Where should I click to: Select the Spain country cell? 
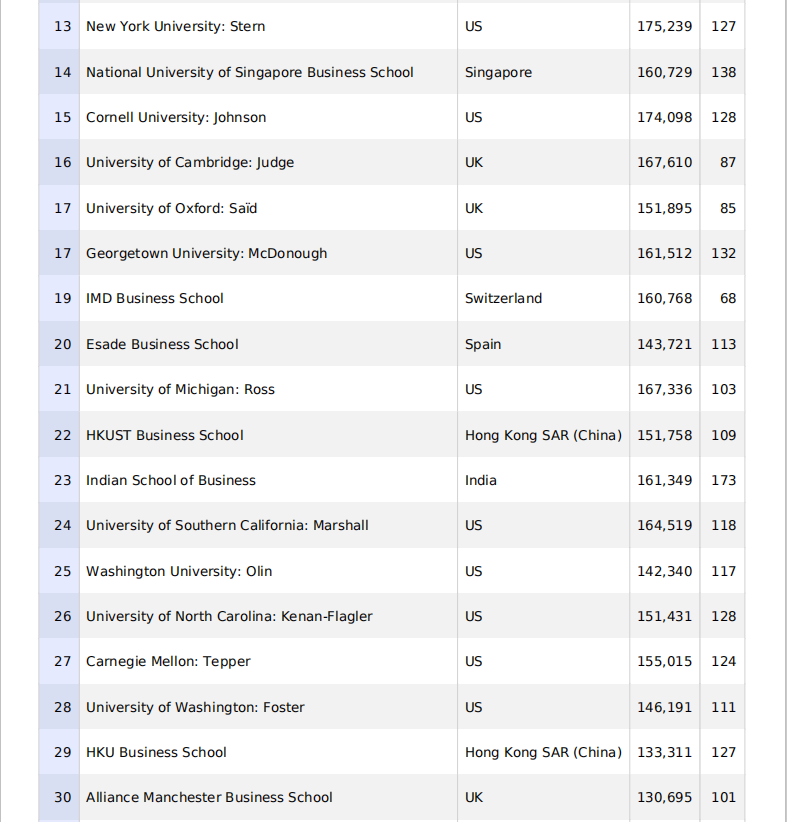pyautogui.click(x=483, y=344)
